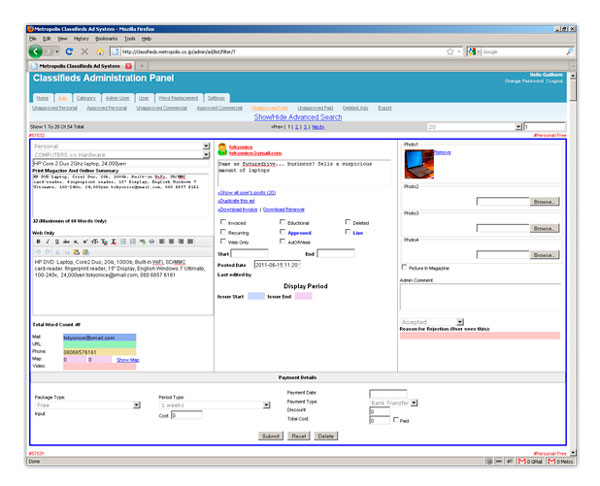Close the Metropolis Classifieds tab with its red X
The width and height of the screenshot is (600, 486).
point(127,65)
